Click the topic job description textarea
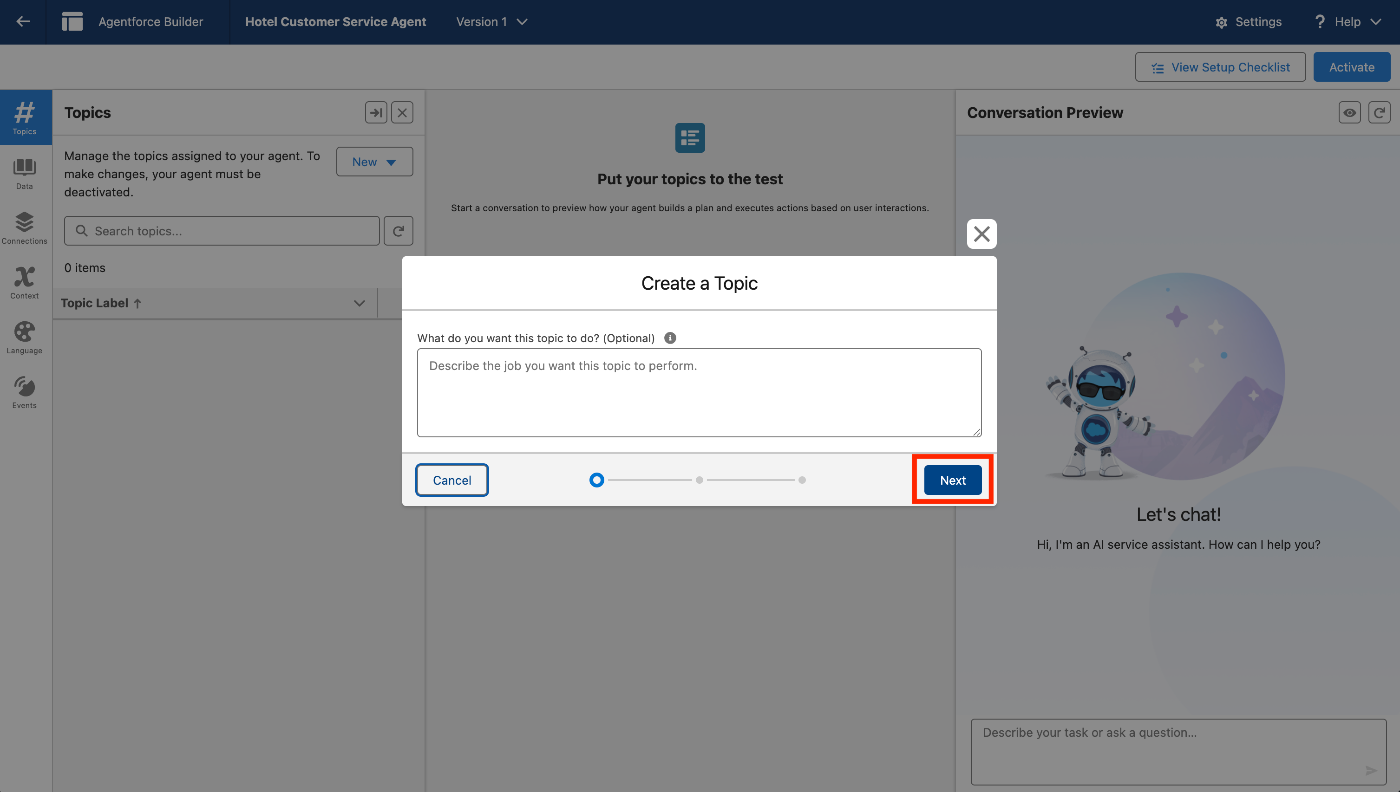This screenshot has height=792, width=1400. pos(699,392)
